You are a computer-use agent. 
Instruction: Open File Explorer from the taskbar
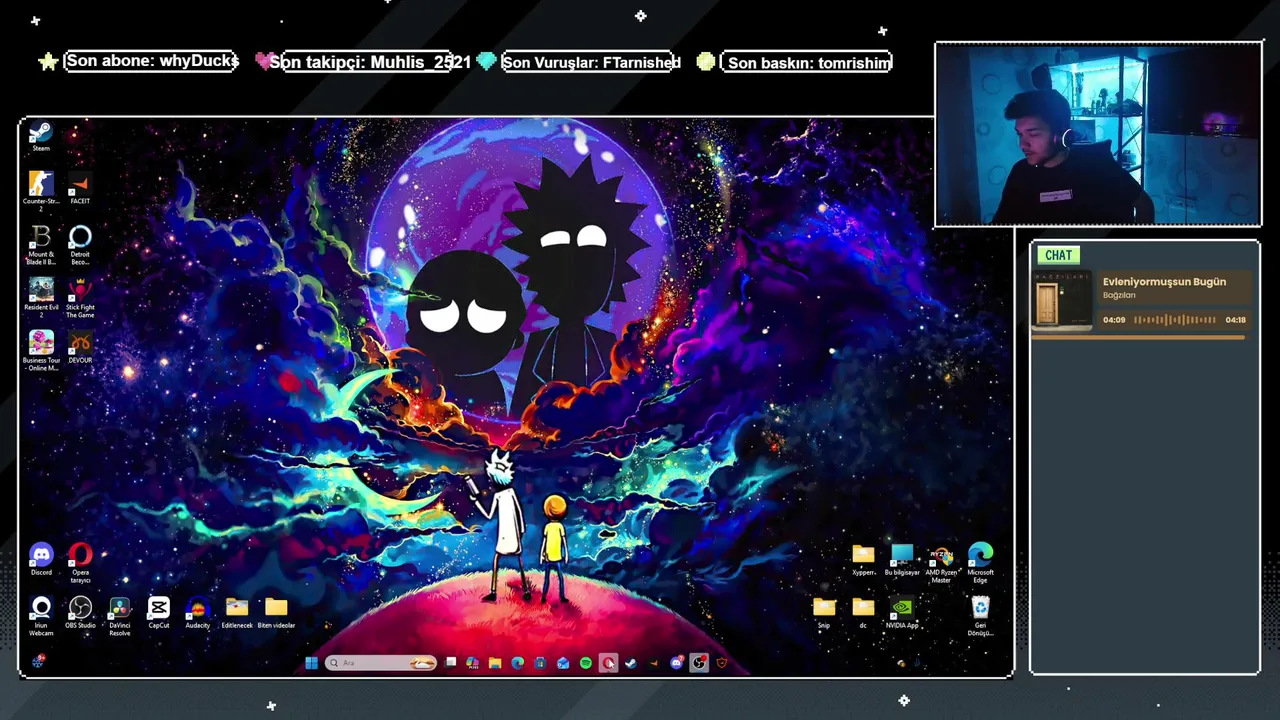click(x=495, y=663)
